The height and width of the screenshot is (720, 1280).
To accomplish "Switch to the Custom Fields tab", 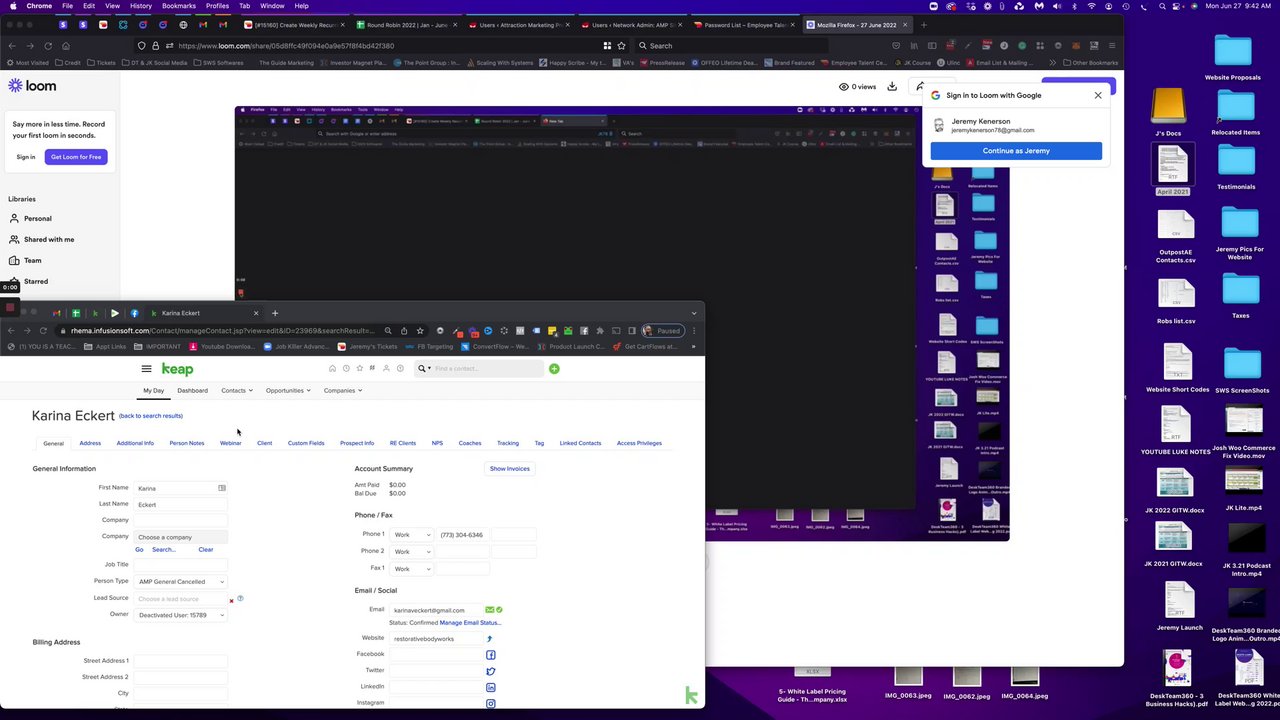I will [306, 443].
